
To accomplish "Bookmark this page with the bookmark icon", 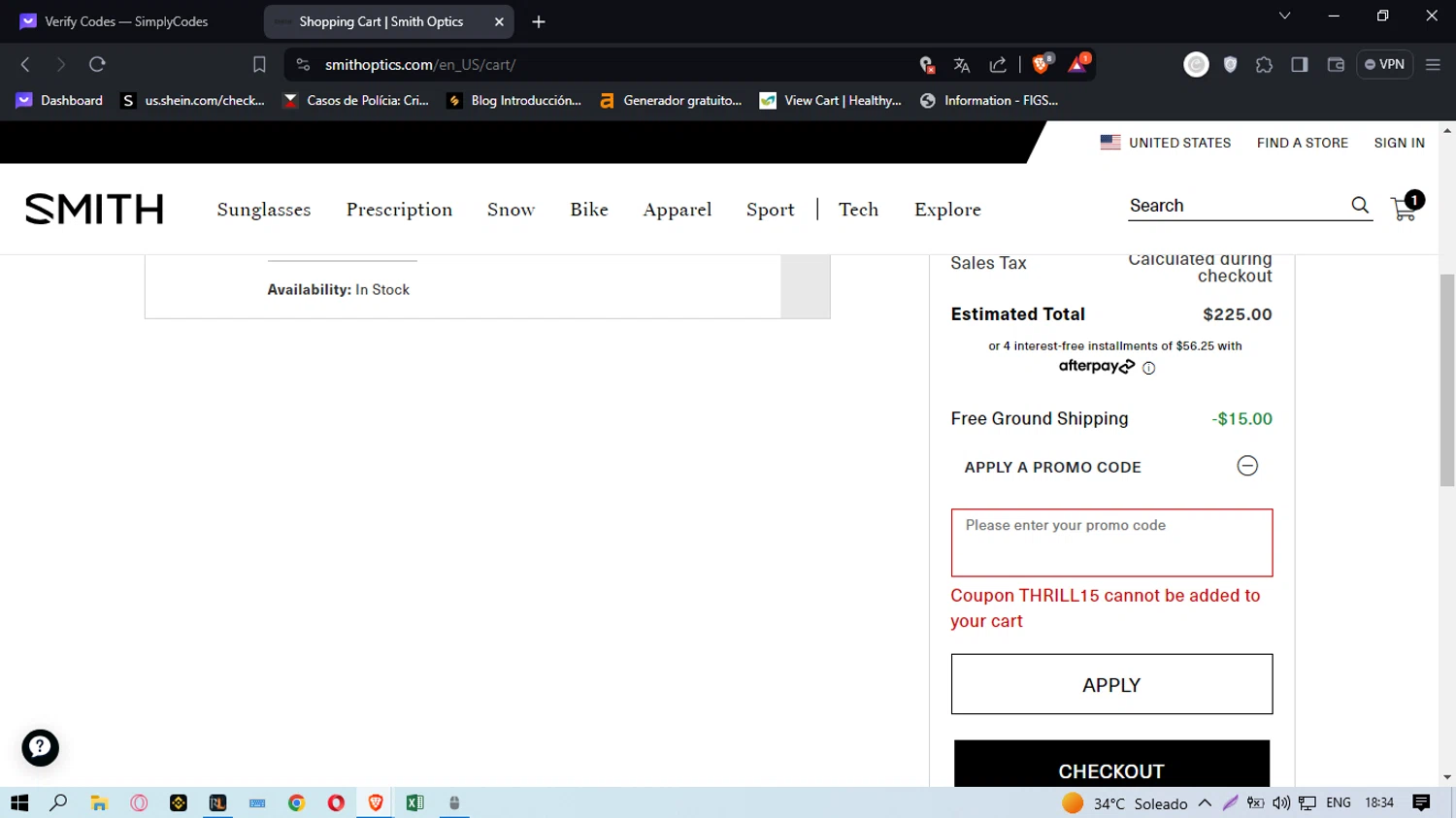I will click(259, 65).
